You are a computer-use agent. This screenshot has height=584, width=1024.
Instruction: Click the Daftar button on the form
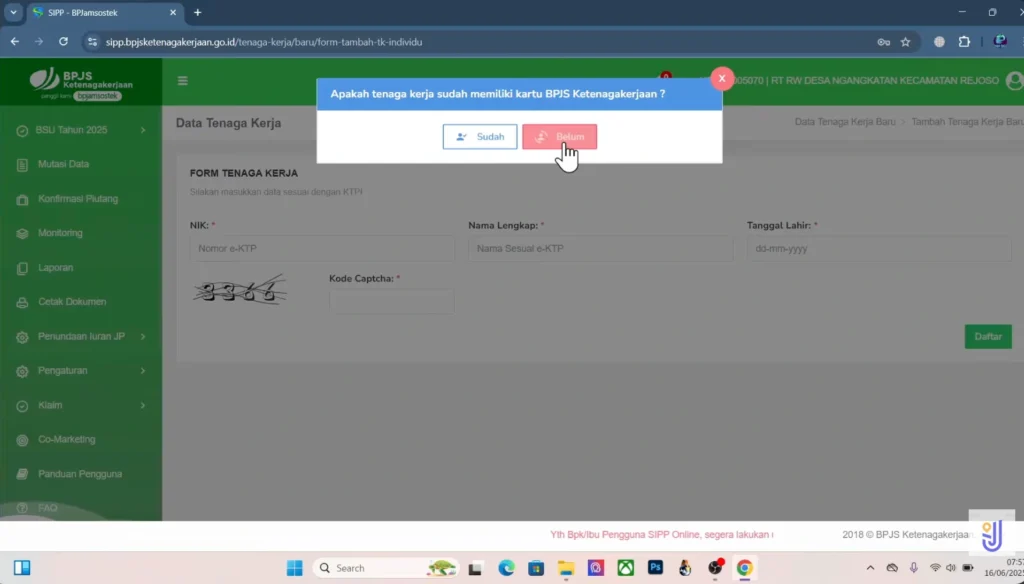click(987, 336)
